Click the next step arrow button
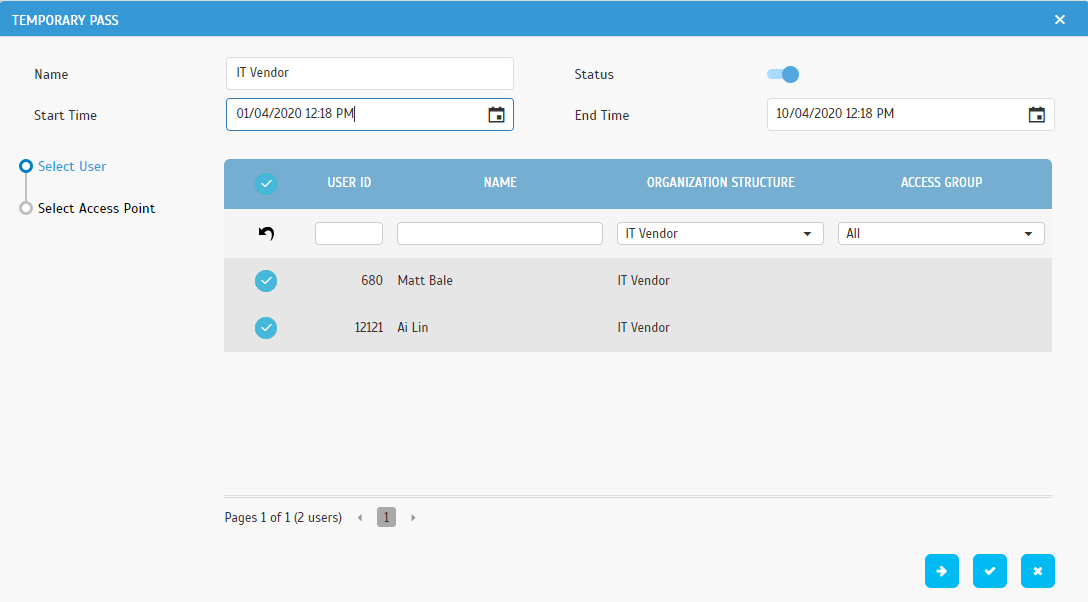1088x602 pixels. click(x=942, y=571)
